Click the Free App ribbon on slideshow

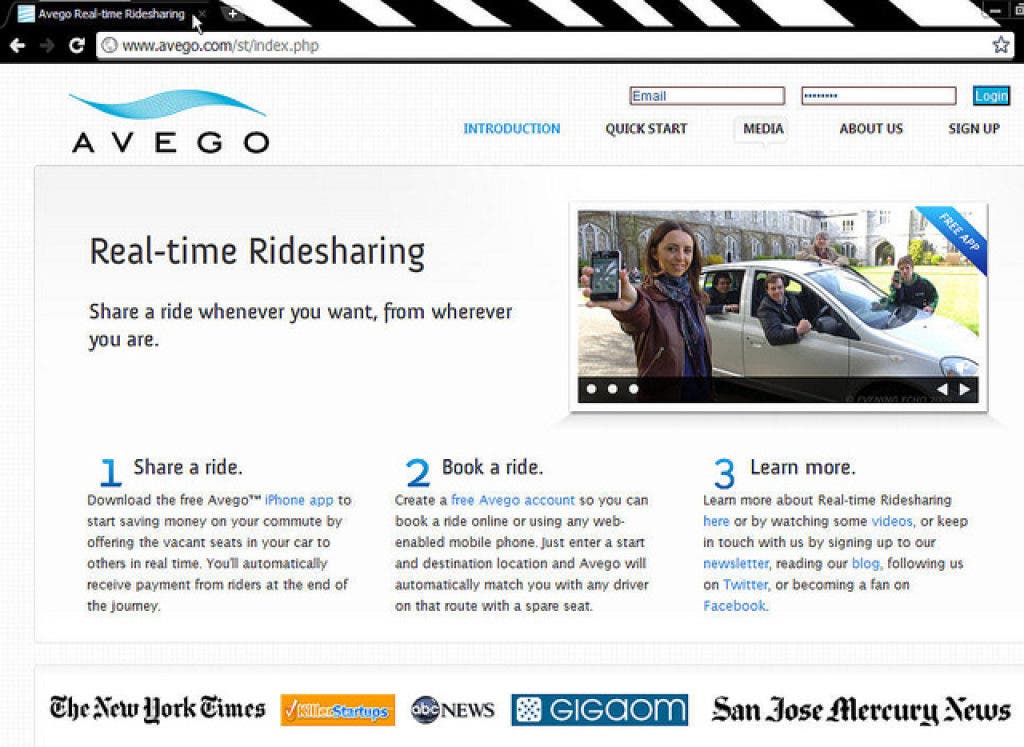point(957,232)
